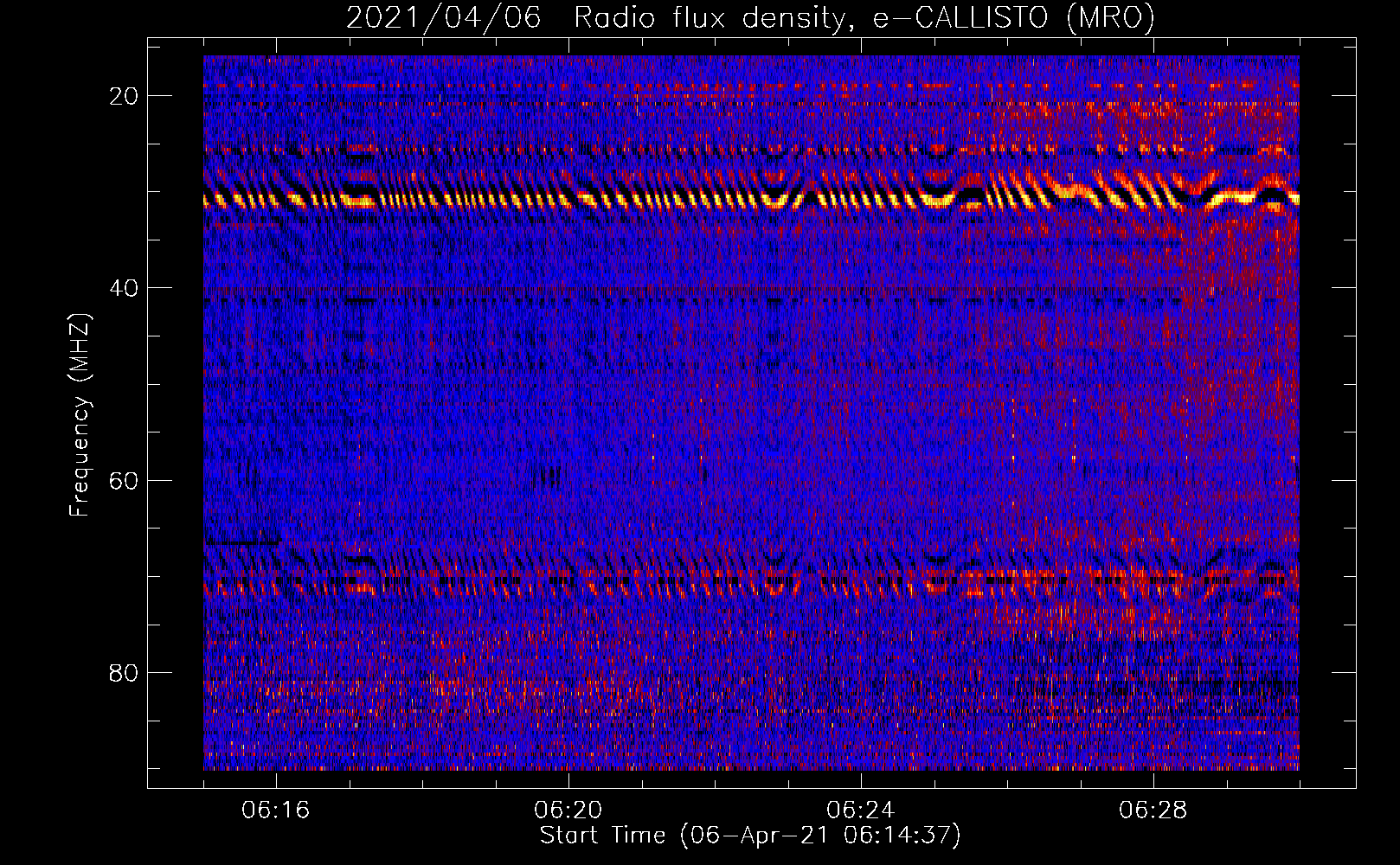The image size is (1400, 865).
Task: Click the 'Start Time (06-Apr-21 06:14:37)' axis label
Action: tap(750, 836)
